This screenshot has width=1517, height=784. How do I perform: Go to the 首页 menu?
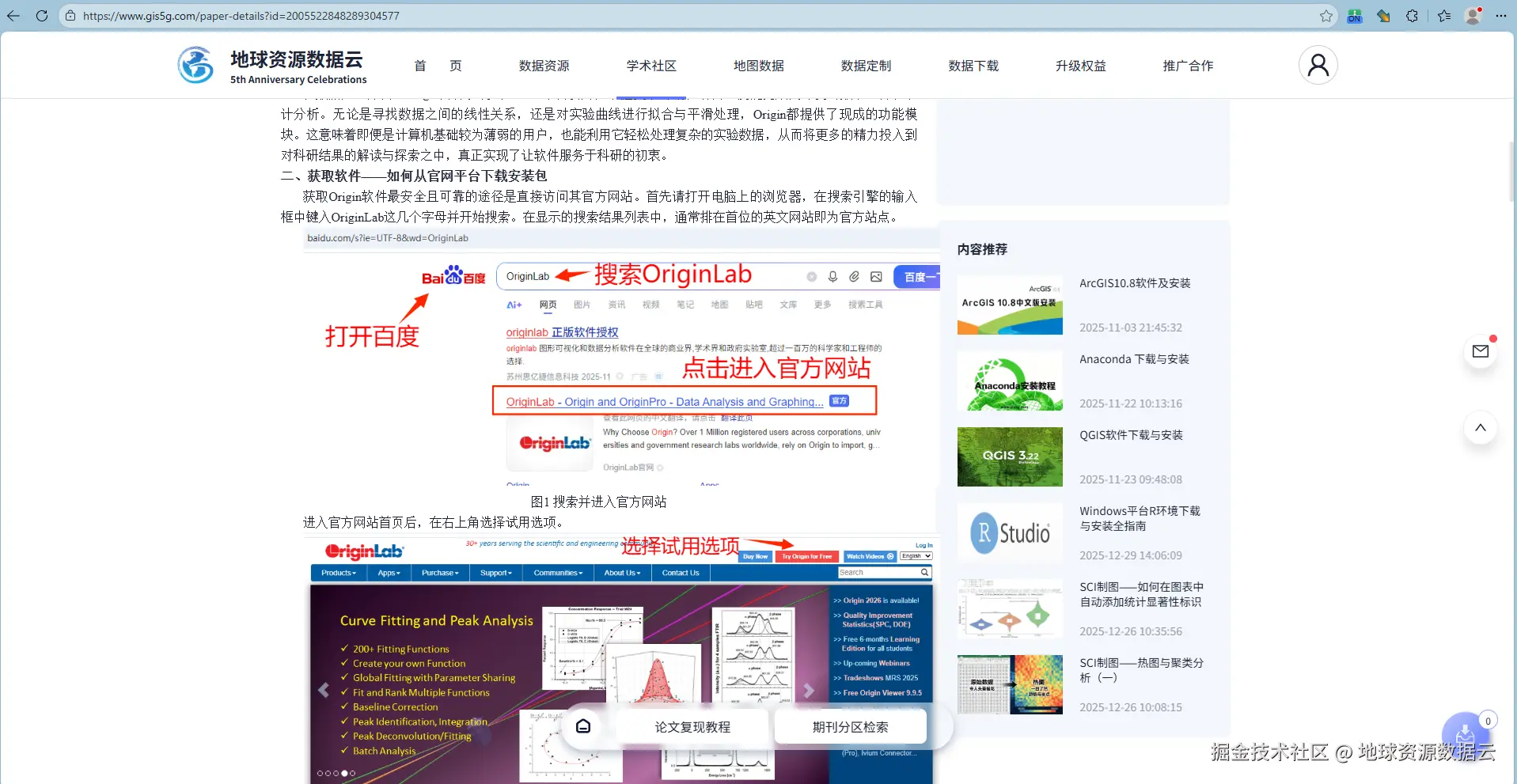(x=438, y=66)
